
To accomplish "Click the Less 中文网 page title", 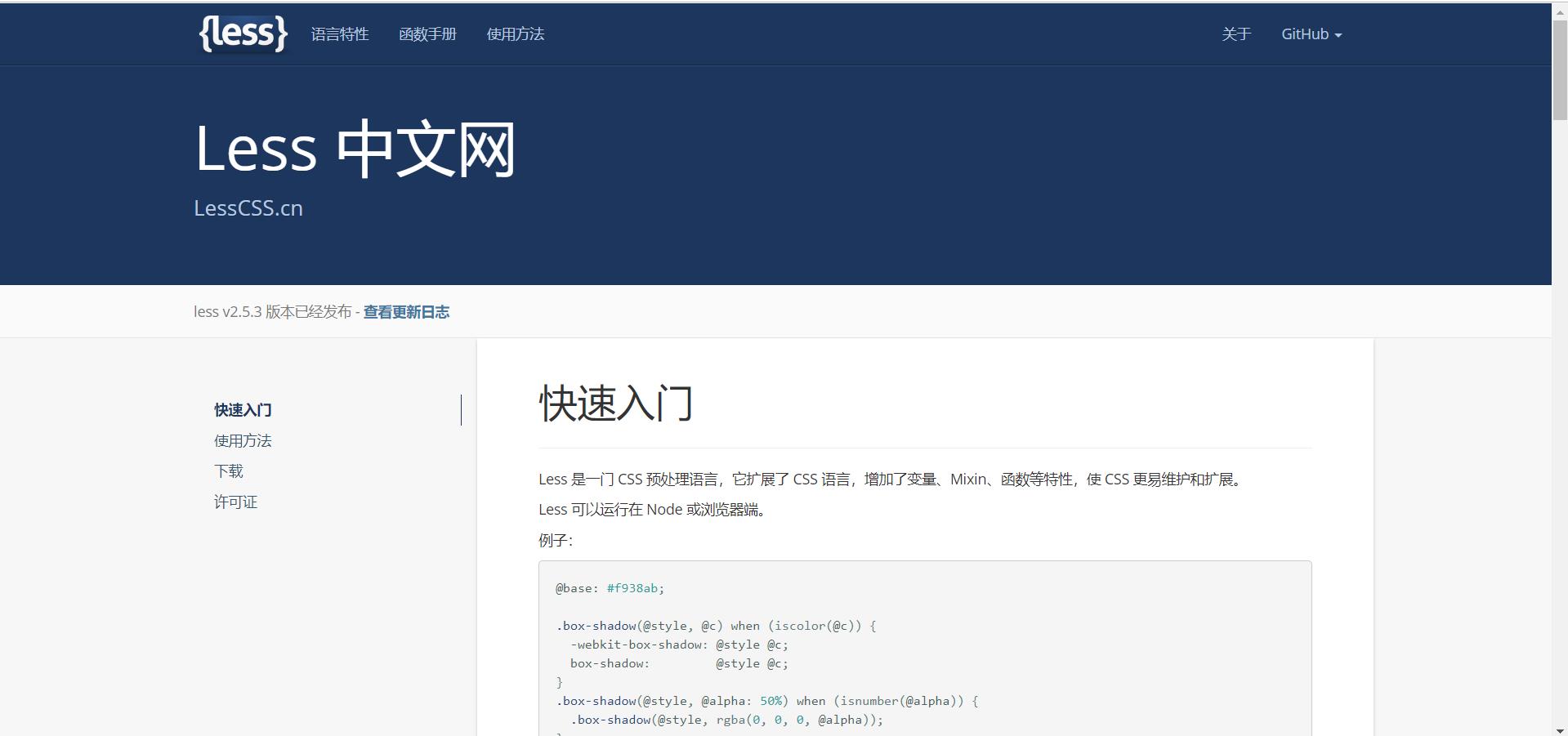I will (355, 149).
